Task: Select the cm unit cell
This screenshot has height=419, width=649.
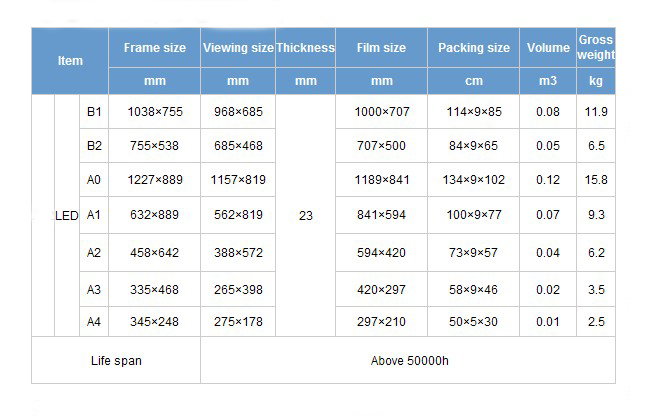Action: [x=474, y=81]
